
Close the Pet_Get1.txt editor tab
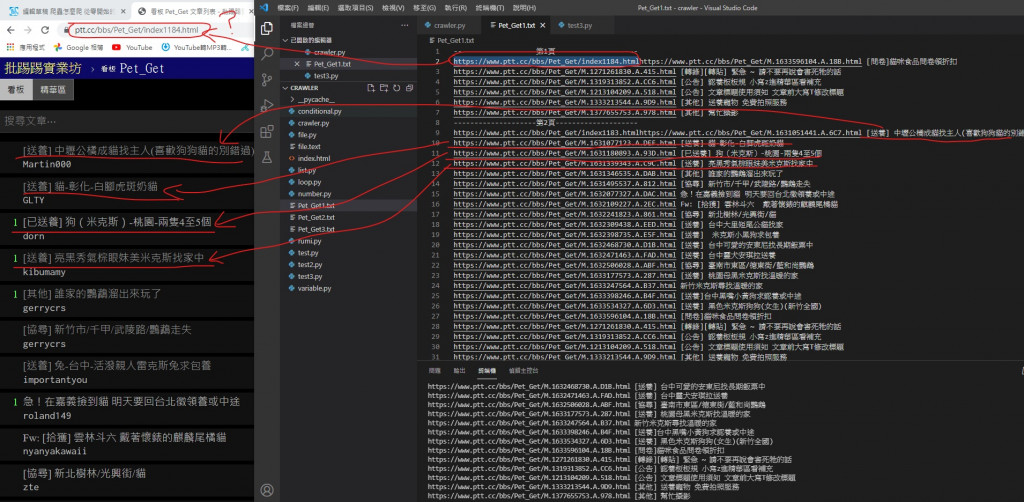[x=545, y=25]
